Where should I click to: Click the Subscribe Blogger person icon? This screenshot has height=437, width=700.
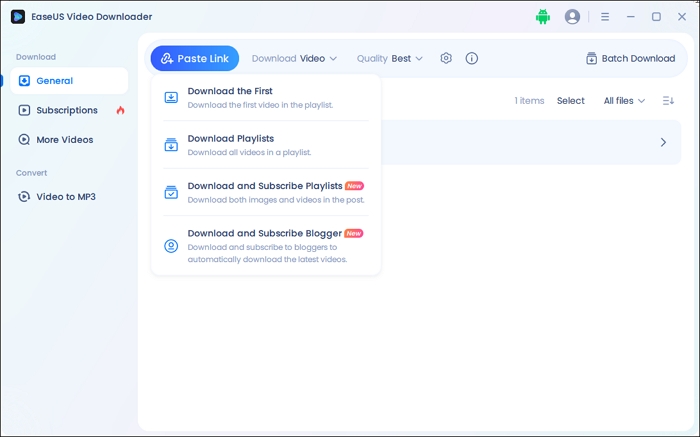171,246
